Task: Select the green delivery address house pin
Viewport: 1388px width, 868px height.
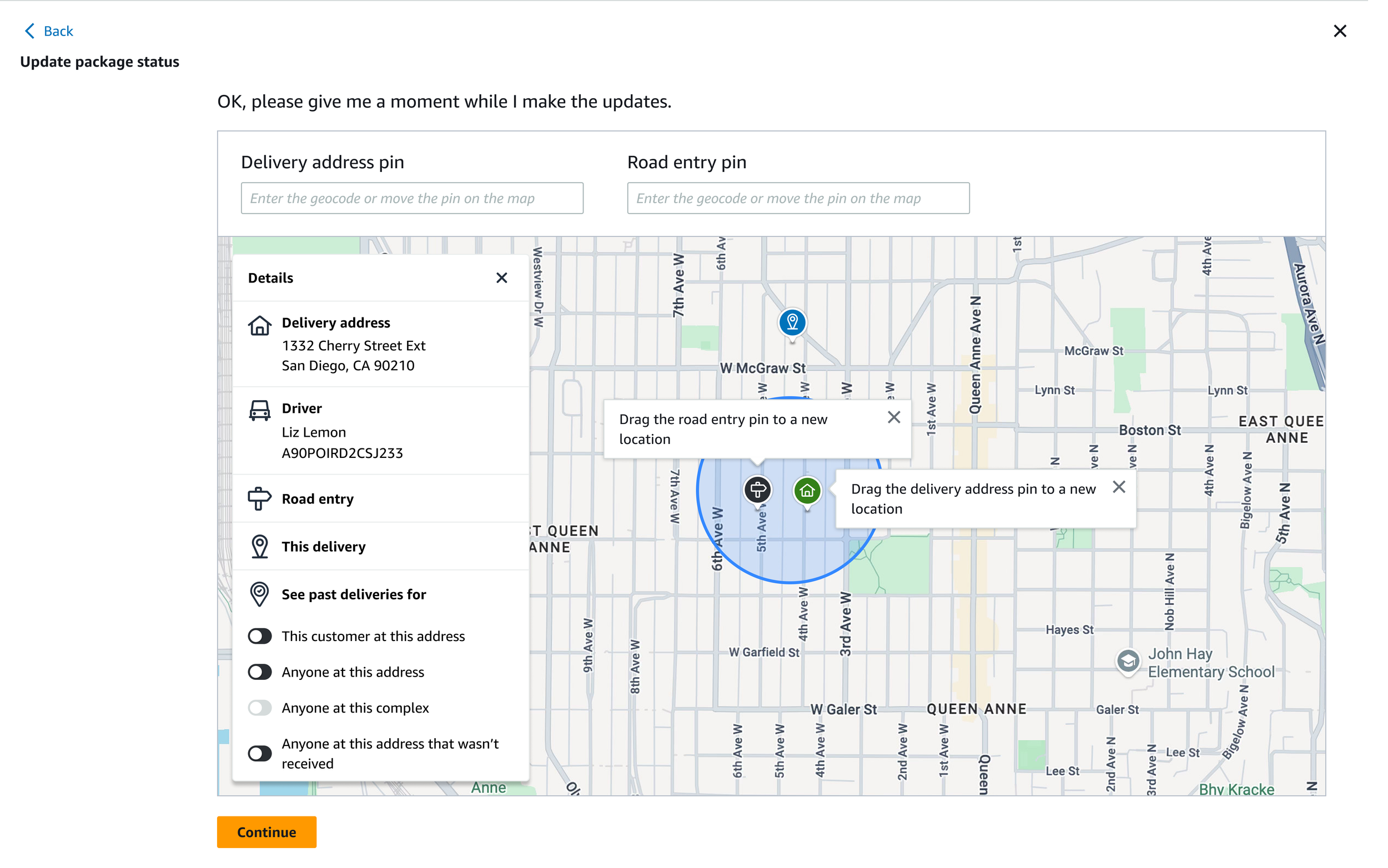Action: pyautogui.click(x=807, y=490)
